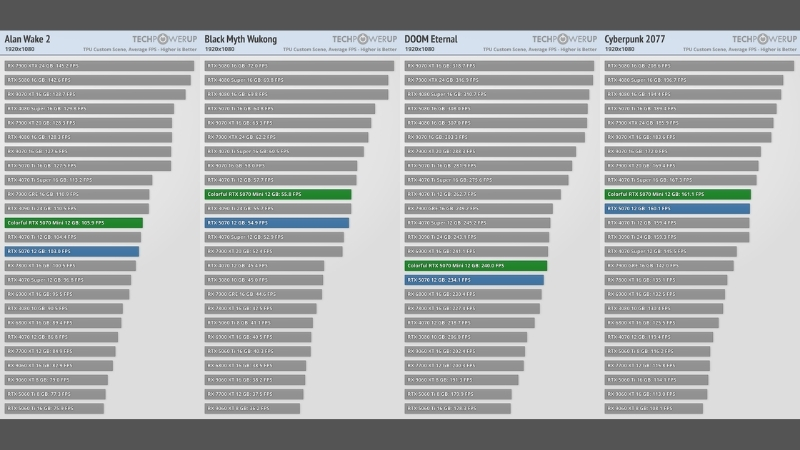
Task: Click TechPowerUp logo in Alan Wake 2 chart
Action: point(163,40)
